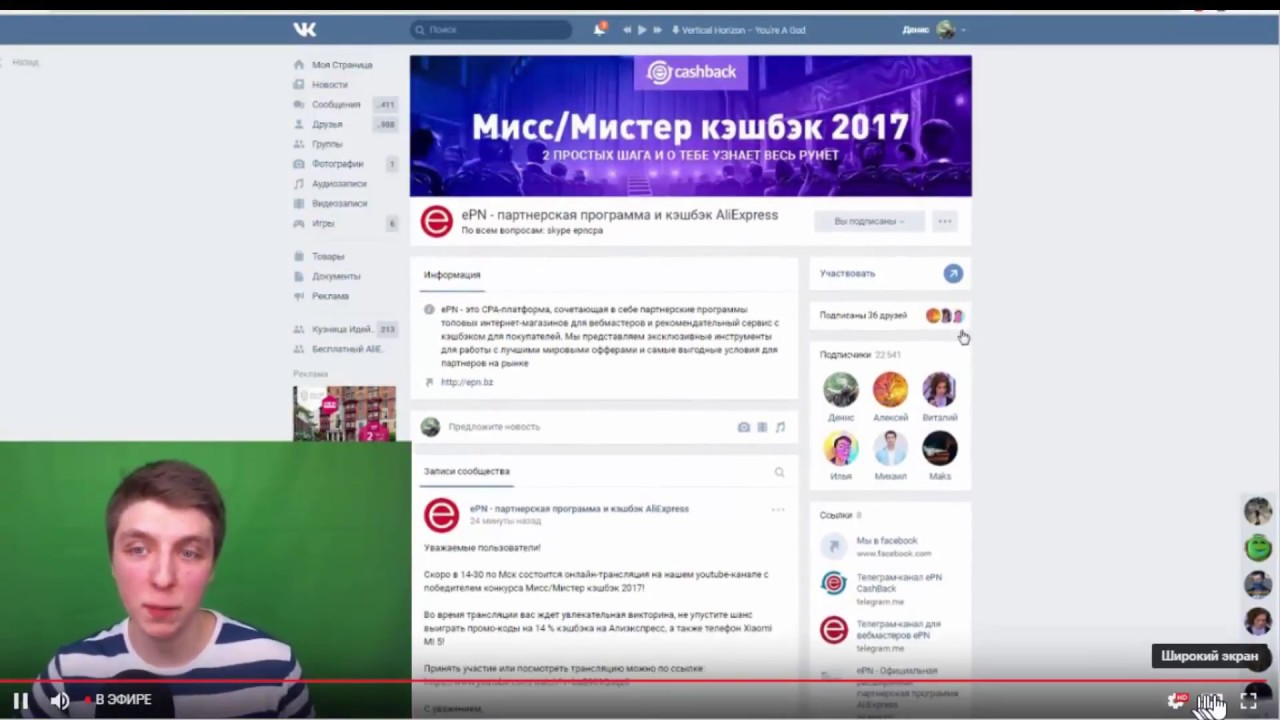Open the community three-dots actions menu

(945, 221)
